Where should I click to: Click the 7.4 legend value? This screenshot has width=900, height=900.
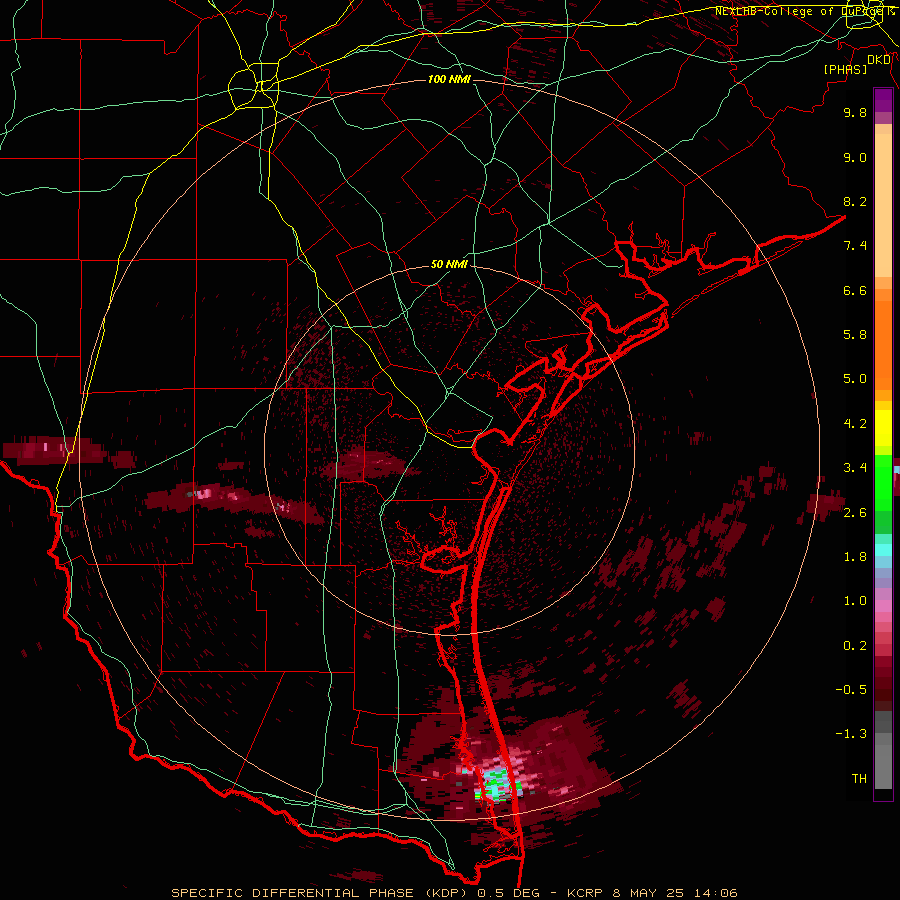pos(855,246)
